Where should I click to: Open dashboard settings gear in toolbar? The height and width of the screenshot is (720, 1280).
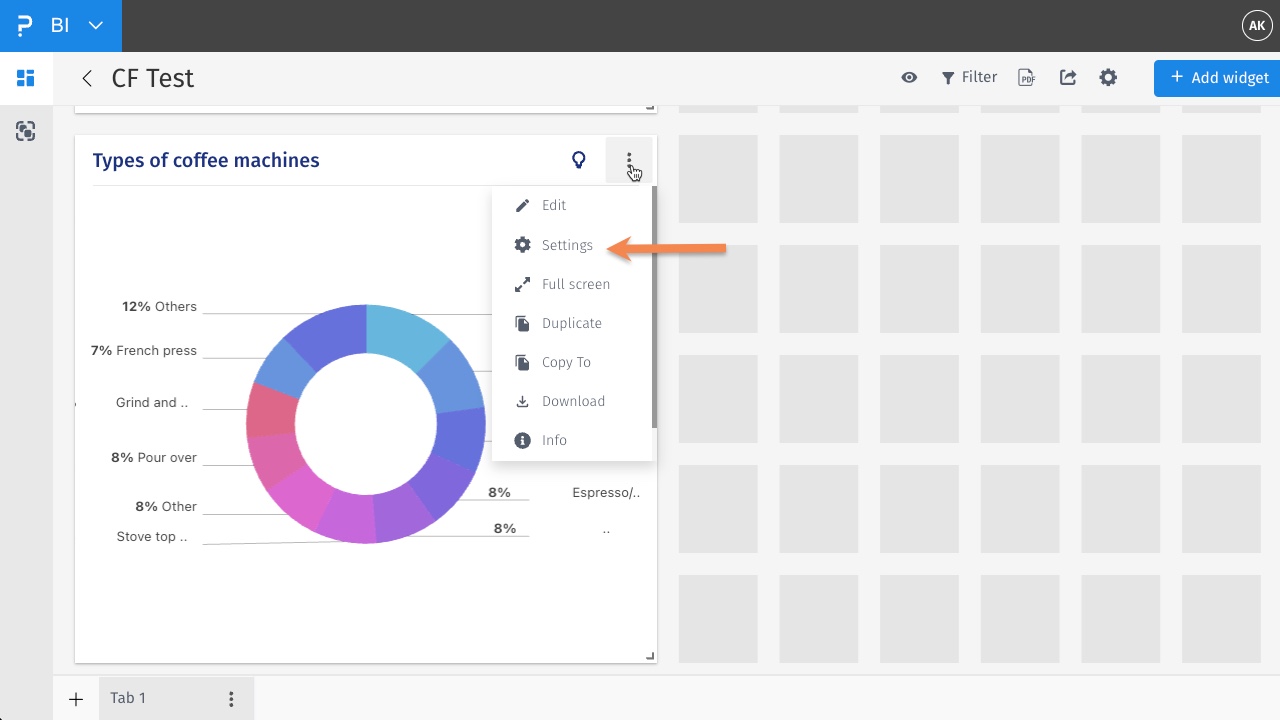(1108, 78)
